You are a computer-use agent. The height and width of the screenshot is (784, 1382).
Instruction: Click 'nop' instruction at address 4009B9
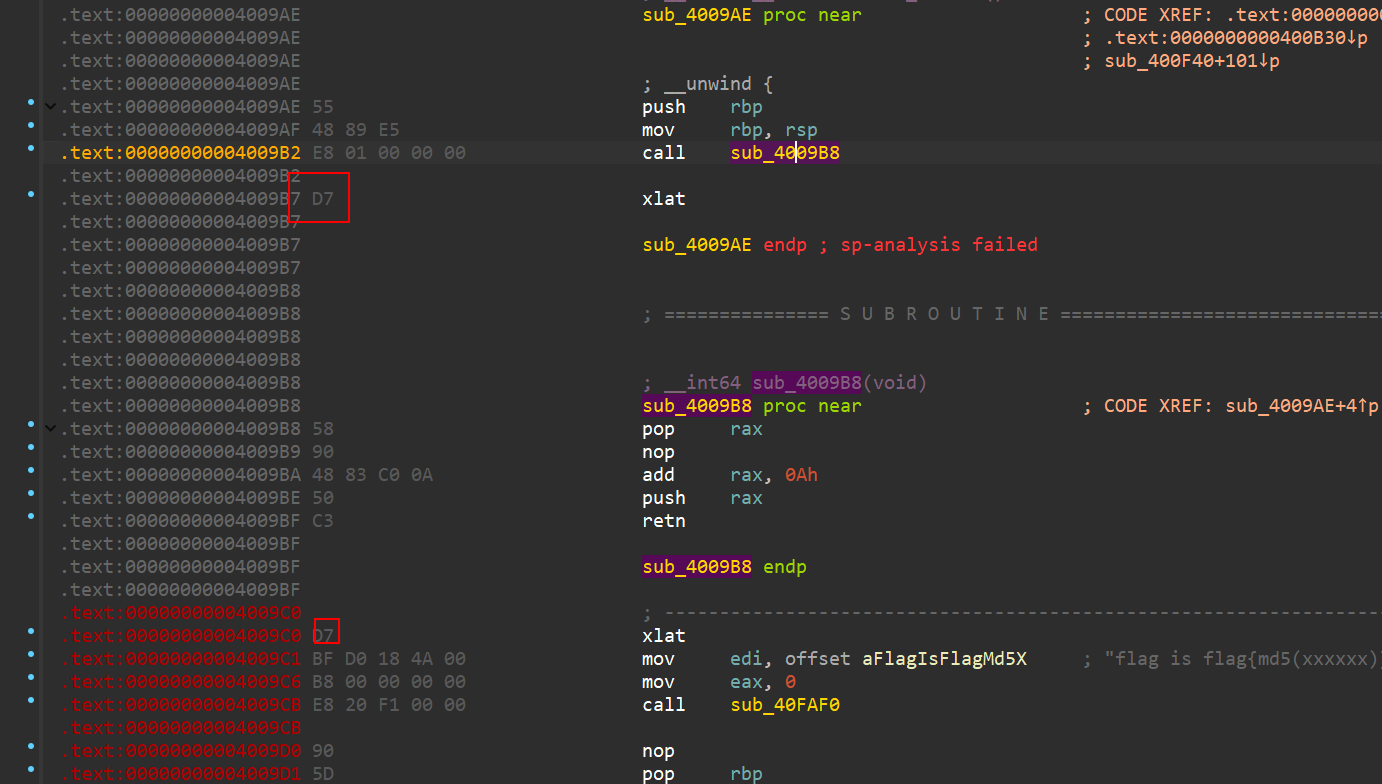tap(658, 452)
